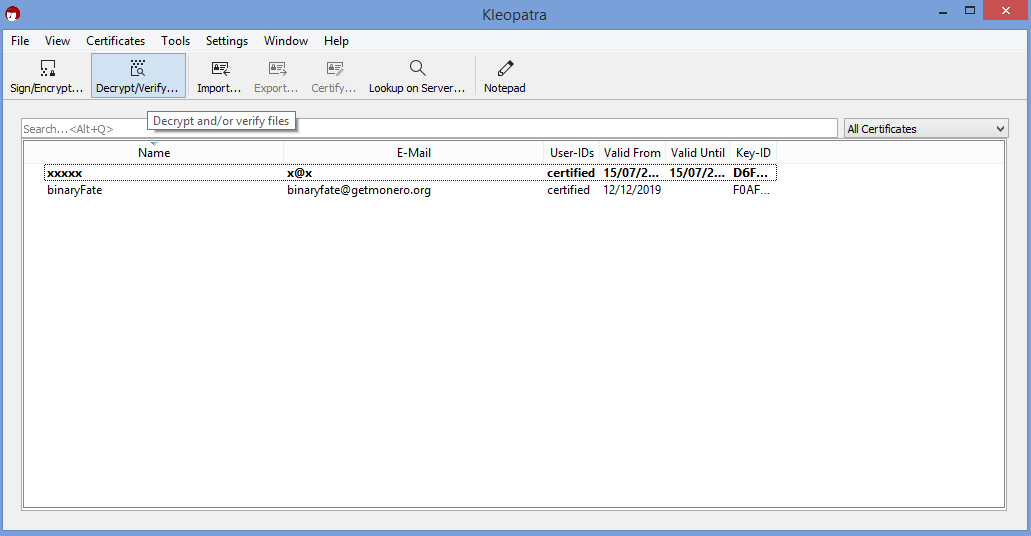Open the Window menu

(286, 41)
